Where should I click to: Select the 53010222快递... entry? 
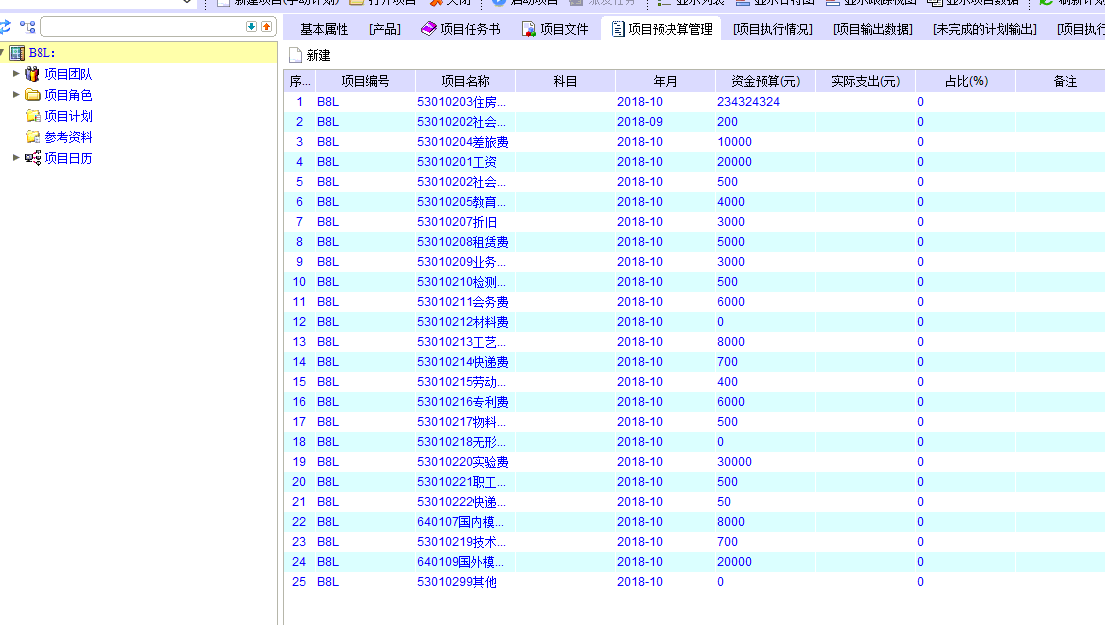point(462,502)
